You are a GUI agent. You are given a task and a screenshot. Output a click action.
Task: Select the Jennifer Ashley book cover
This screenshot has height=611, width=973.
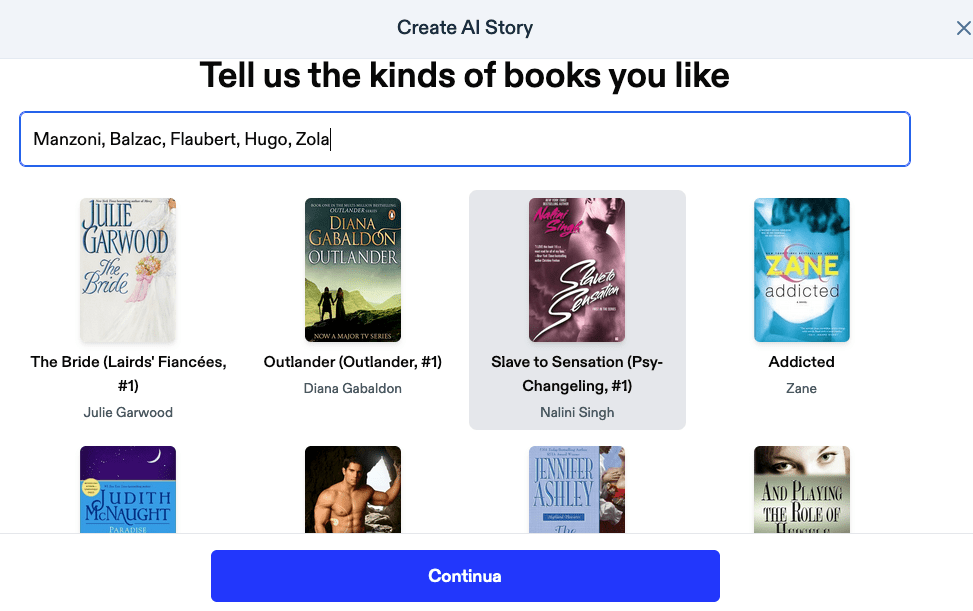tap(577, 489)
